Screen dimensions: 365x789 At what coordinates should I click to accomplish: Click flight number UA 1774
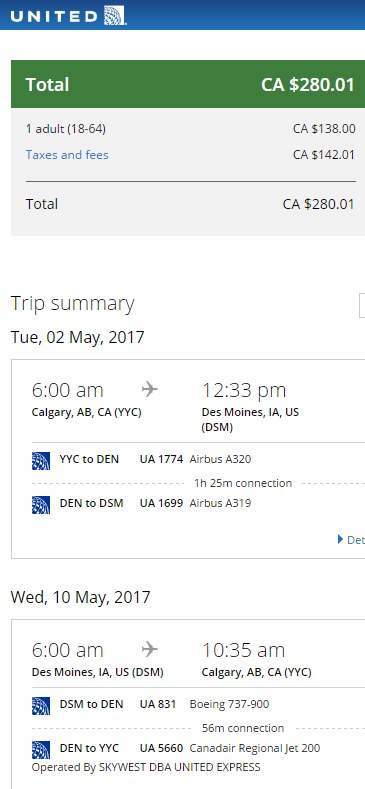click(161, 459)
